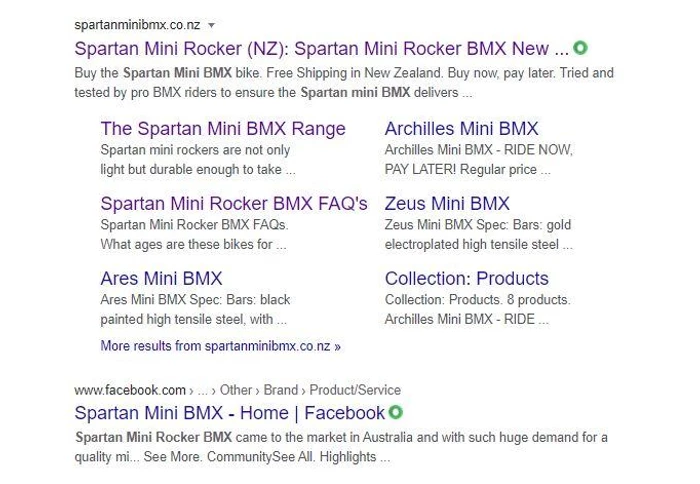The width and height of the screenshot is (700, 484).
Task: Show more results from spartanminibmx.co.nz
Action: click(221, 346)
